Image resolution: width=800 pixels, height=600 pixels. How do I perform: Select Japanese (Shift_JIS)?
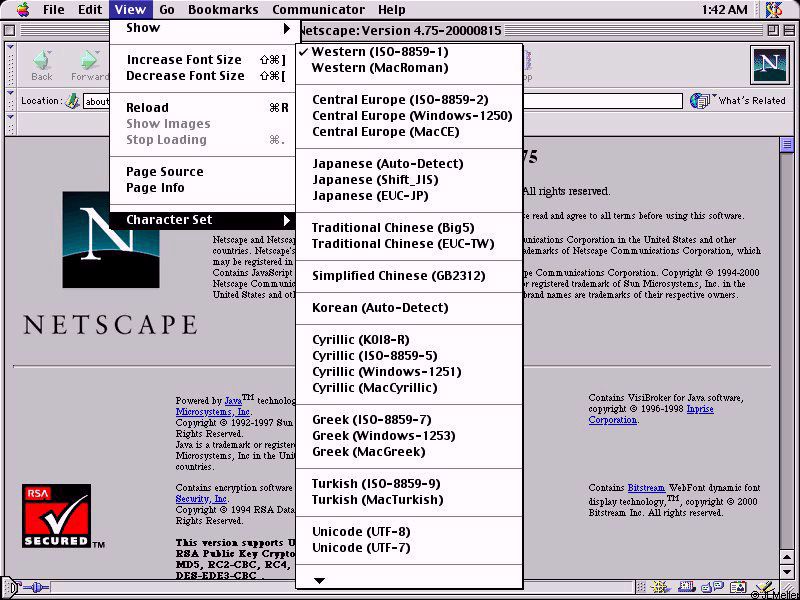tap(409, 180)
